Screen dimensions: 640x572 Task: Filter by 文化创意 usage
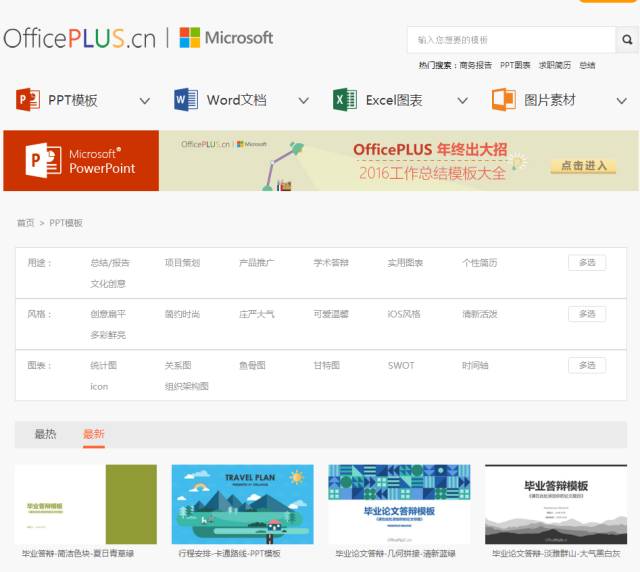[108, 283]
